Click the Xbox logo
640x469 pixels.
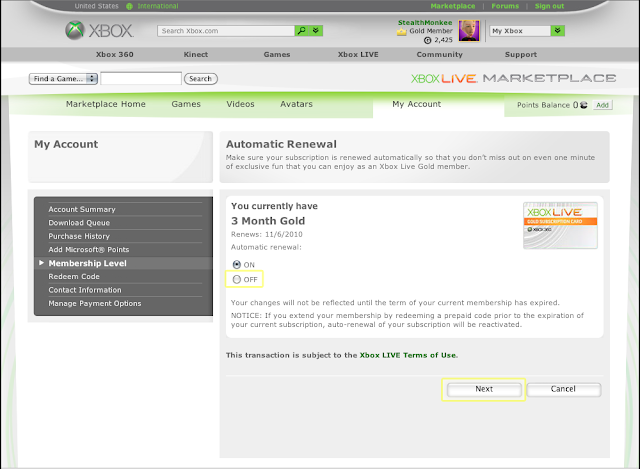(x=99, y=31)
